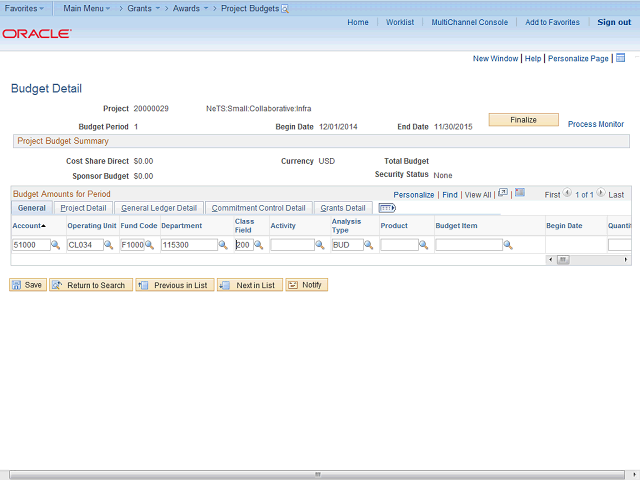Click the Department lookup magnifier icon
Viewport: 640px width, 480px height.
[x=223, y=245]
